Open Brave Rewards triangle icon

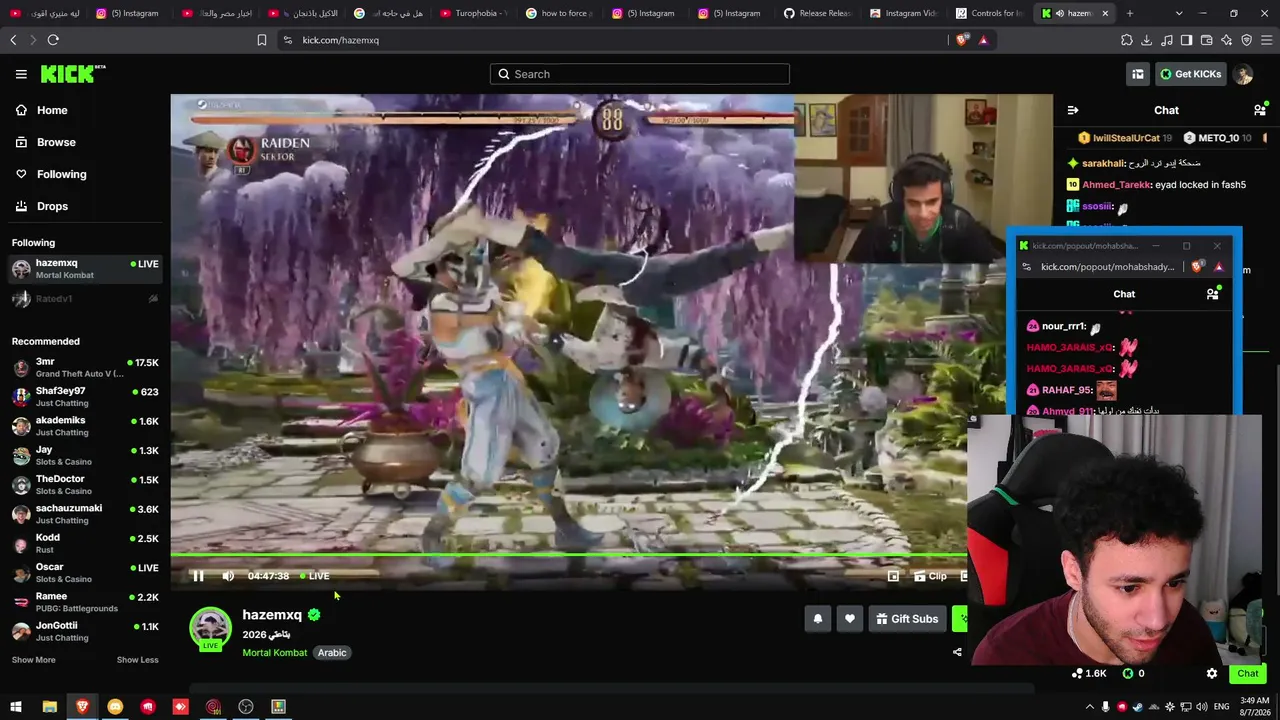[x=983, y=40]
